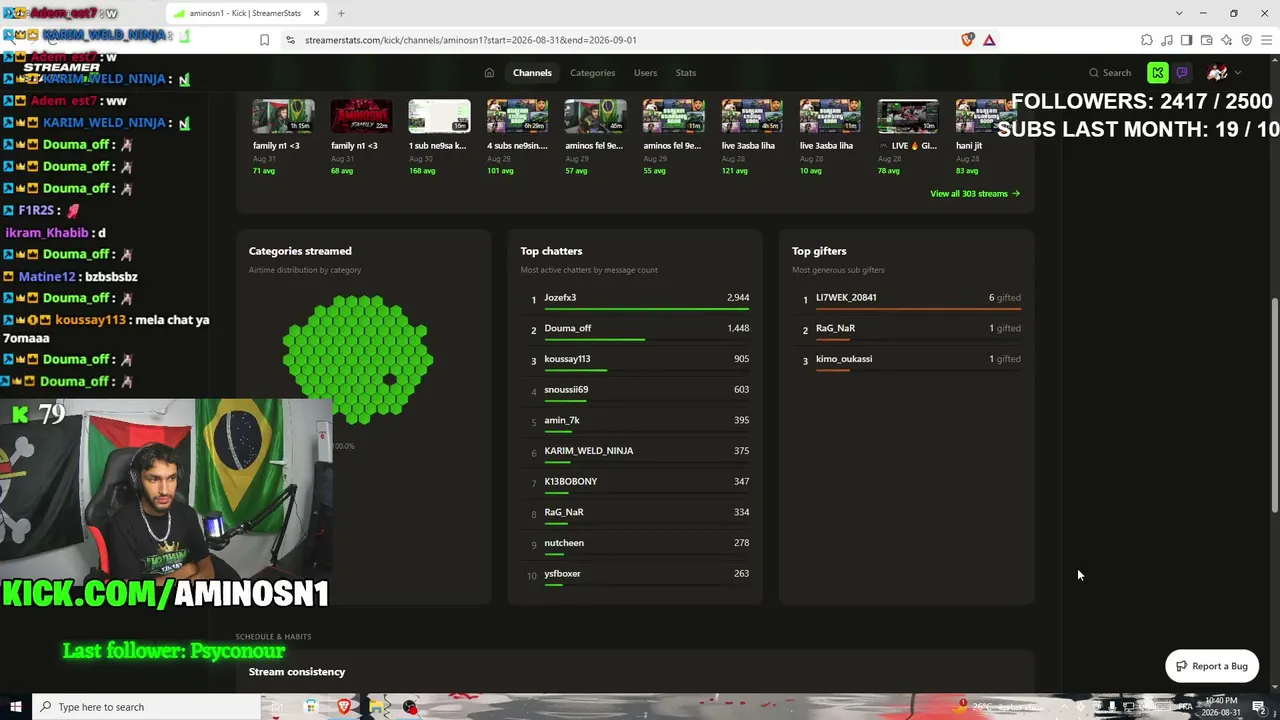This screenshot has height=720, width=1280.
Task: Click the Stream consistency heading
Action: [297, 672]
